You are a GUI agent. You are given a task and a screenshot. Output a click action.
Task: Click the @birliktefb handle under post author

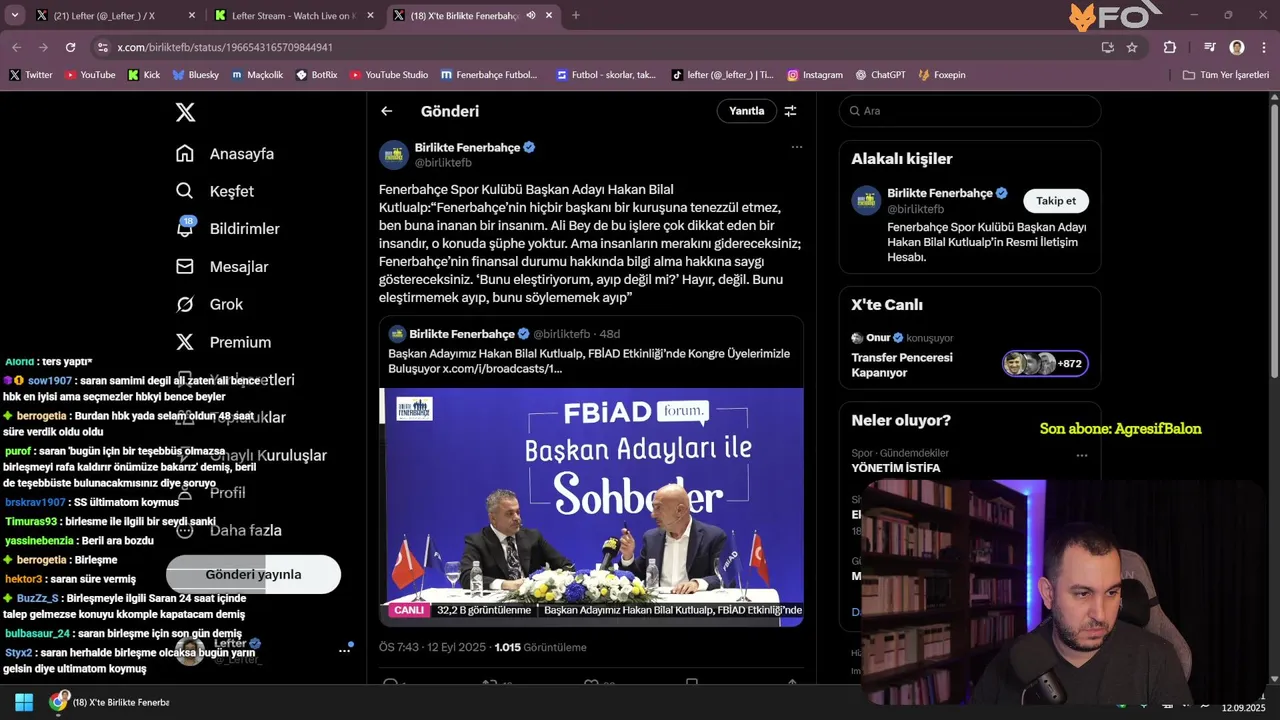coord(443,162)
